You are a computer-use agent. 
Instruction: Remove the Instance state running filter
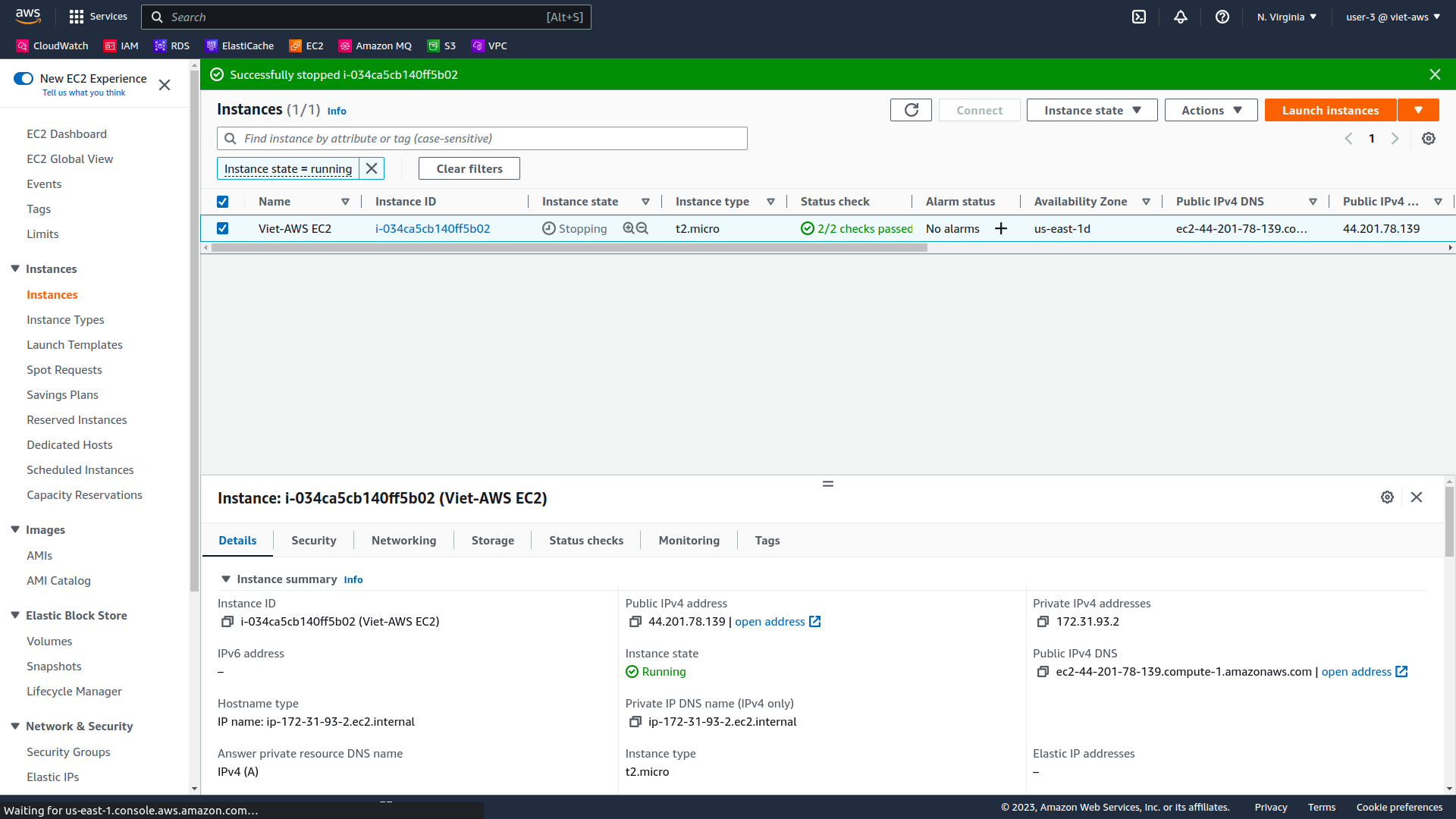click(372, 168)
